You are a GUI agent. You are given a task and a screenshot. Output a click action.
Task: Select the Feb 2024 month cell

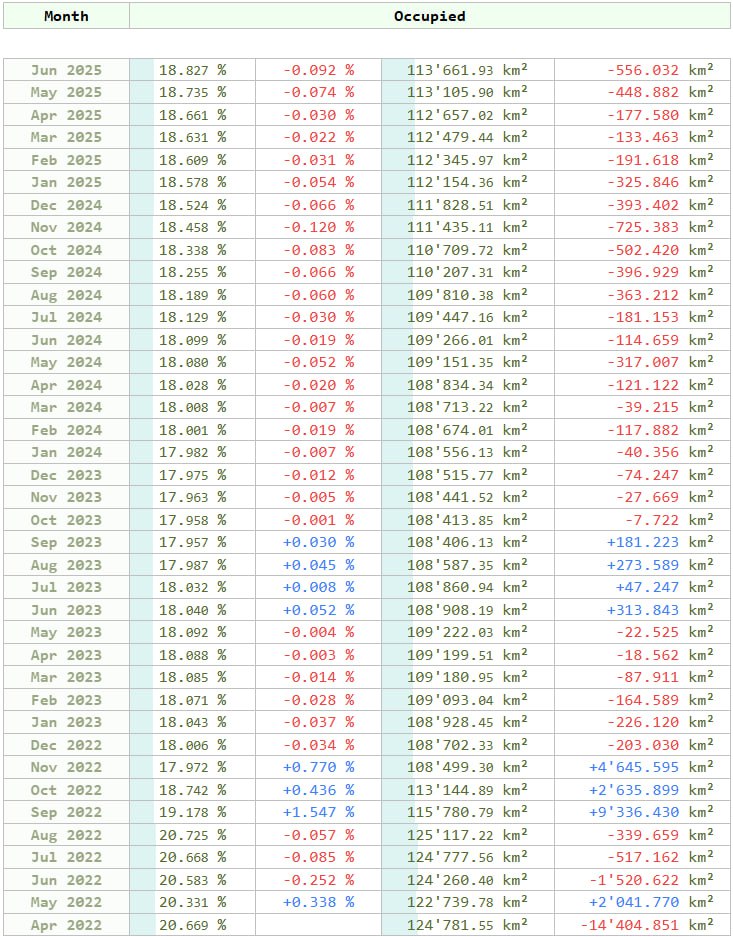coord(66,430)
